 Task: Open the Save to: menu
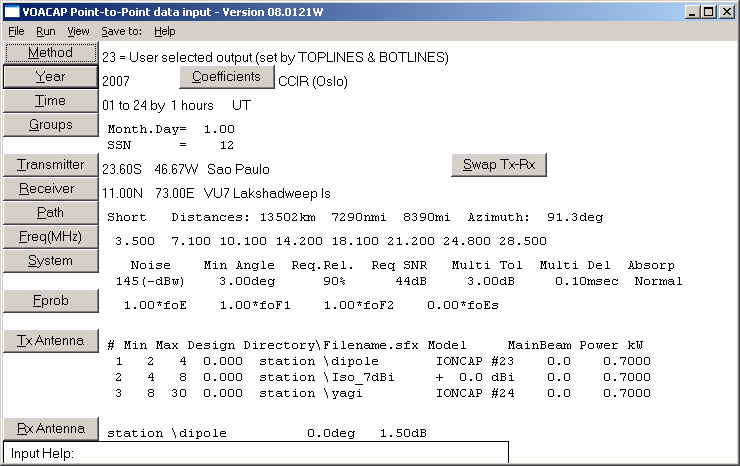[x=121, y=31]
